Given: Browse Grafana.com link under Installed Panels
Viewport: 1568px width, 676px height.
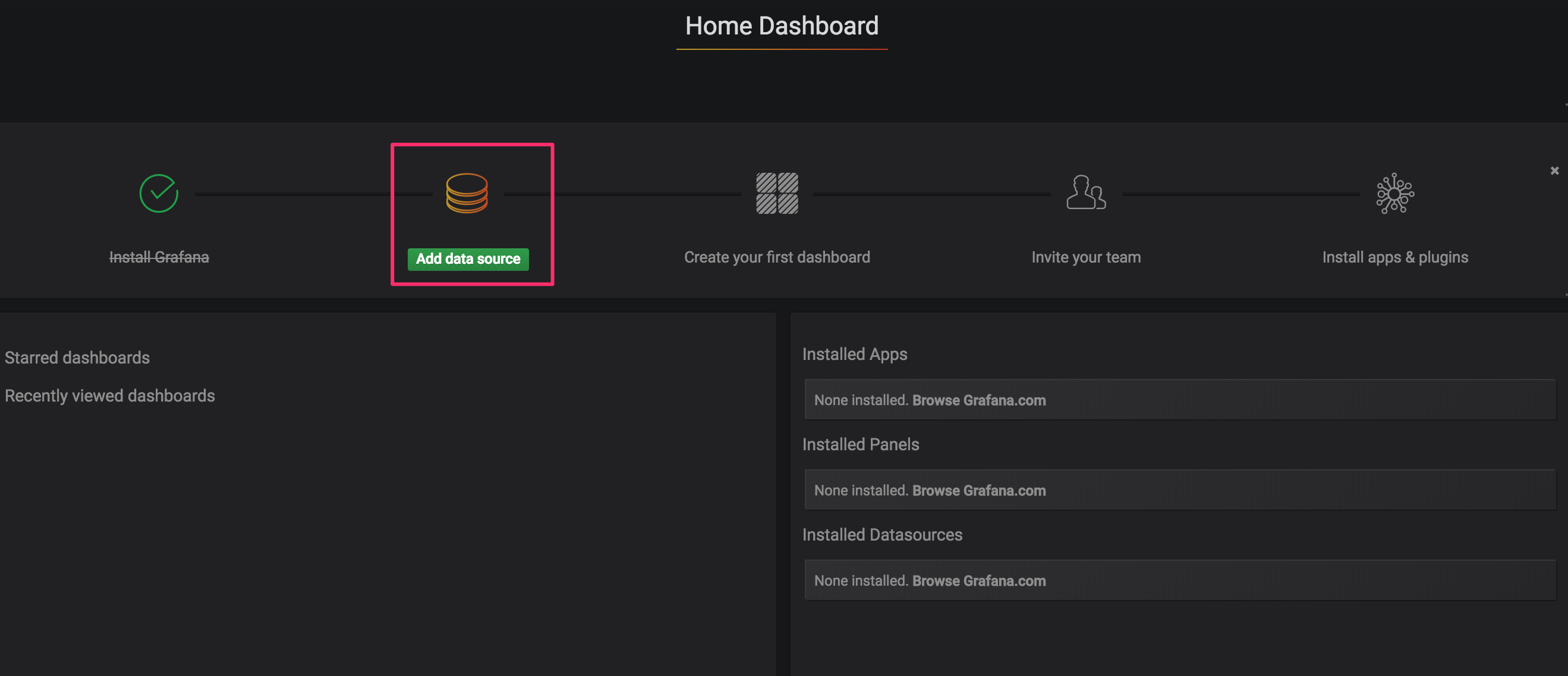Looking at the screenshot, I should click(979, 491).
